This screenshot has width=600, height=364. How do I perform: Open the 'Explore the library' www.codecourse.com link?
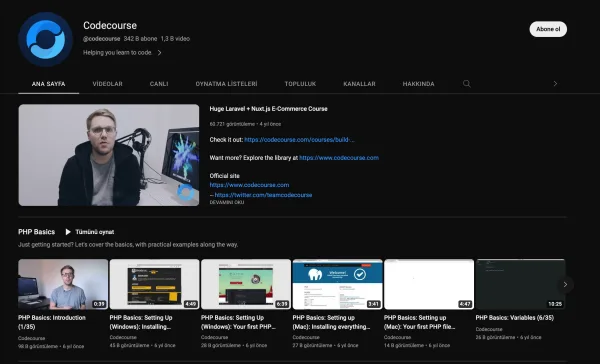pyautogui.click(x=339, y=158)
